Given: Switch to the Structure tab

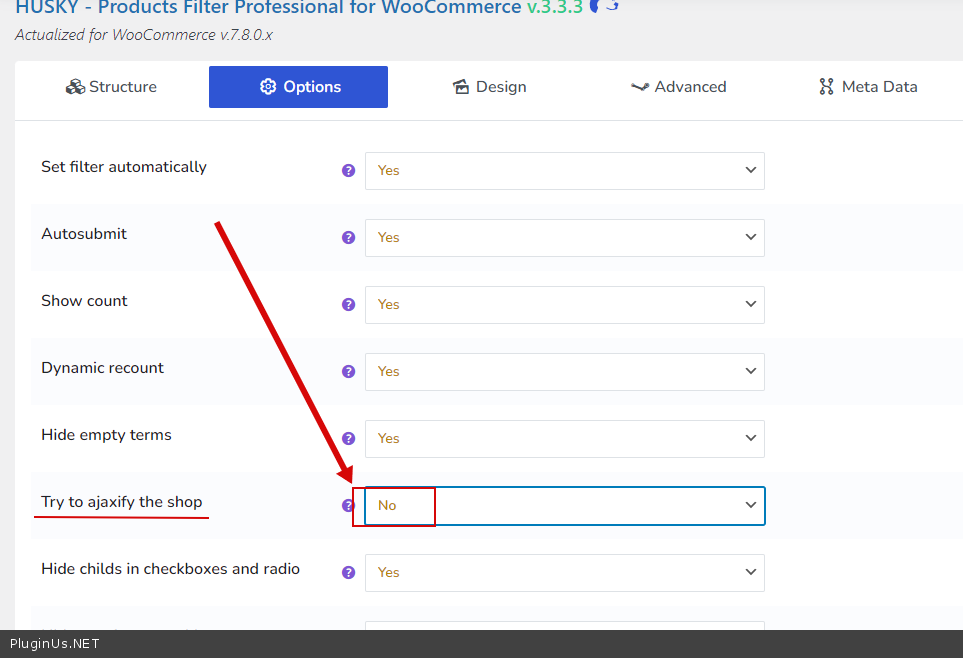Looking at the screenshot, I should [111, 87].
